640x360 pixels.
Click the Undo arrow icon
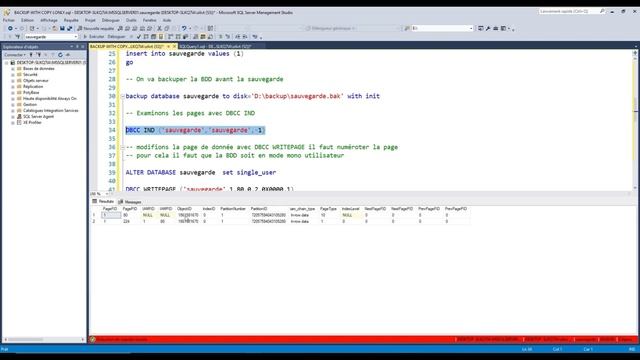point(184,29)
